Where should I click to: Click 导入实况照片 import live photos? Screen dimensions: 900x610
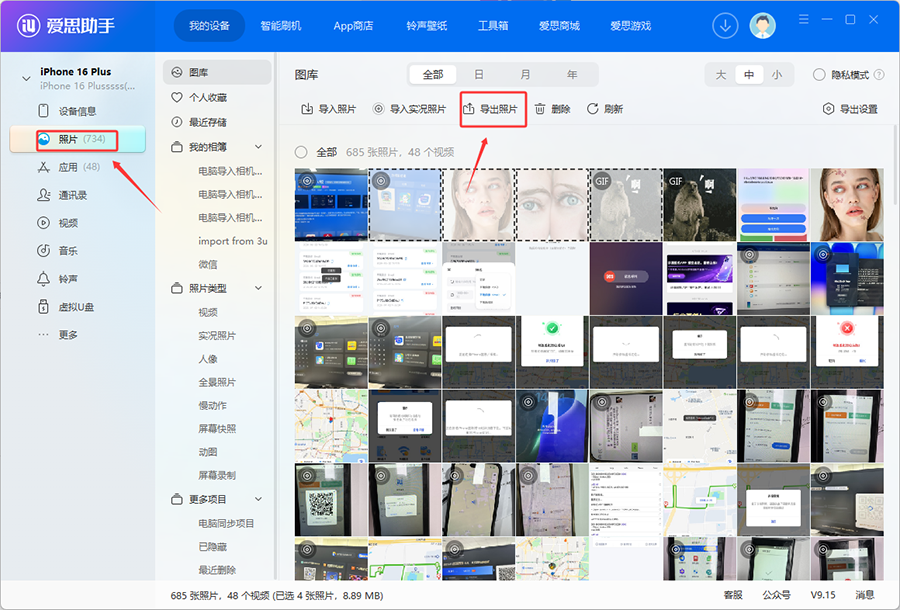pyautogui.click(x=409, y=109)
